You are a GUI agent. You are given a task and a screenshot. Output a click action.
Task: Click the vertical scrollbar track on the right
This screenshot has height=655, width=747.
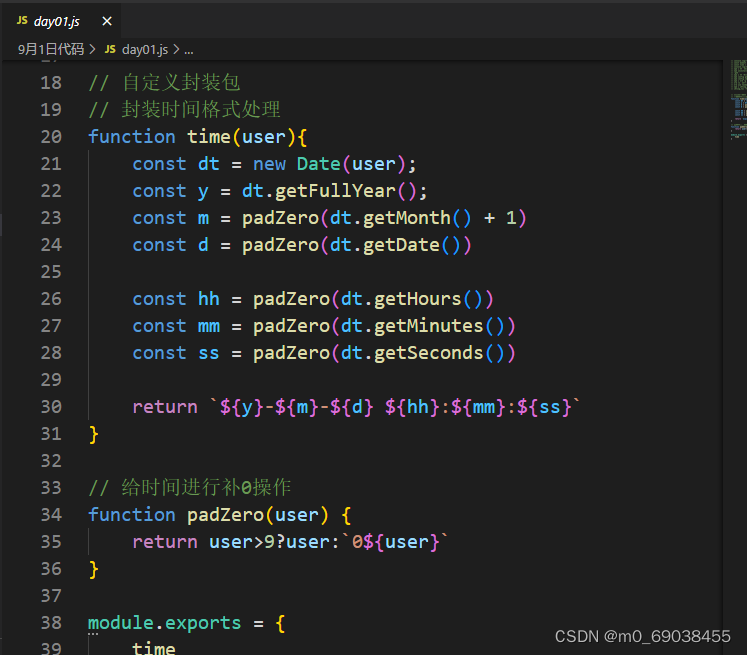(741, 400)
